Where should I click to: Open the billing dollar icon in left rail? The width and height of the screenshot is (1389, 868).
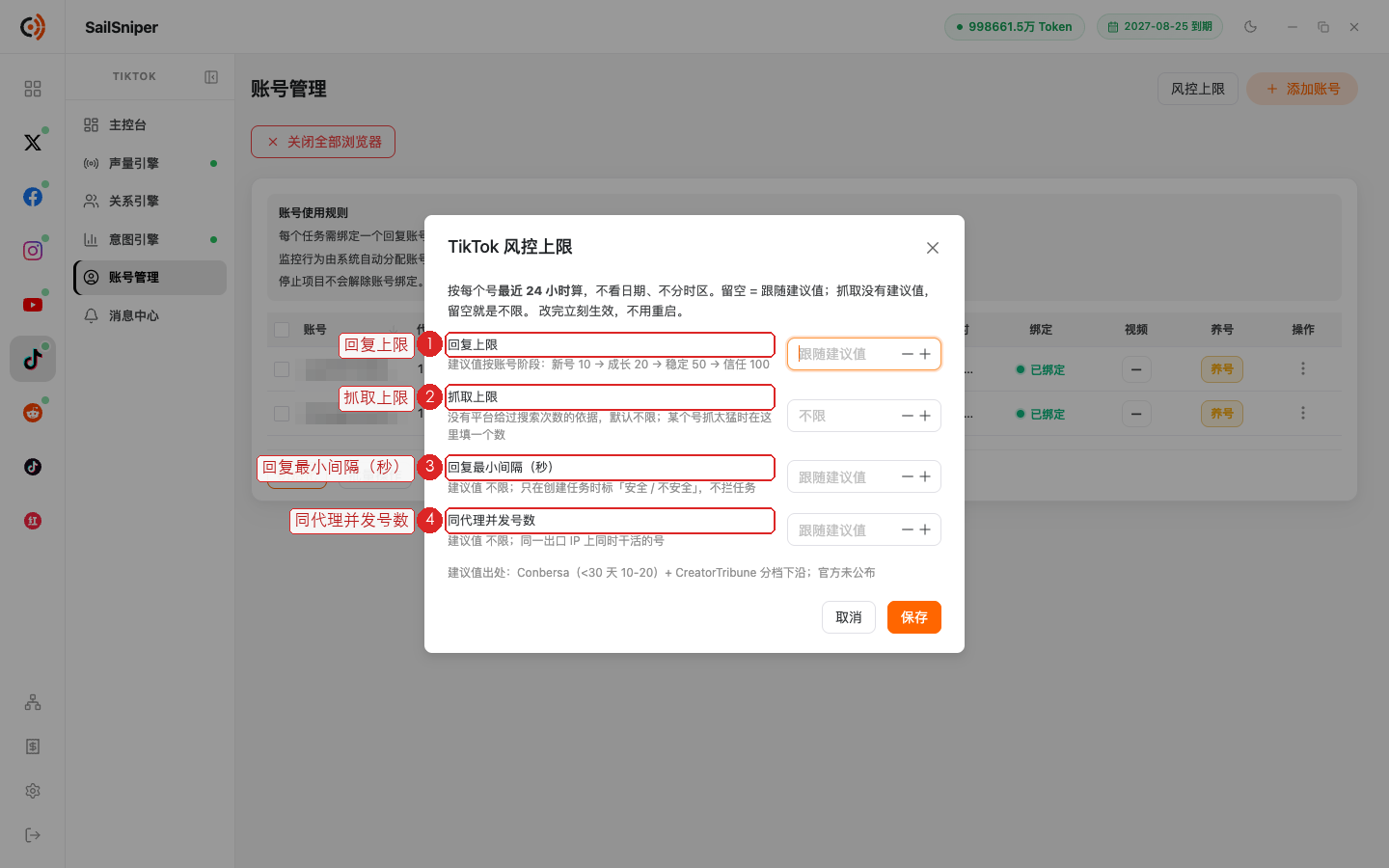(33, 746)
